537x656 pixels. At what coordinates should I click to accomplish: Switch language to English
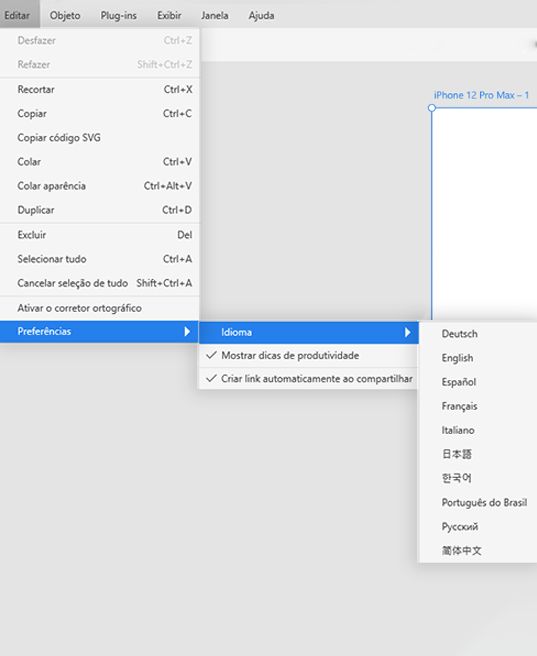[478, 358]
